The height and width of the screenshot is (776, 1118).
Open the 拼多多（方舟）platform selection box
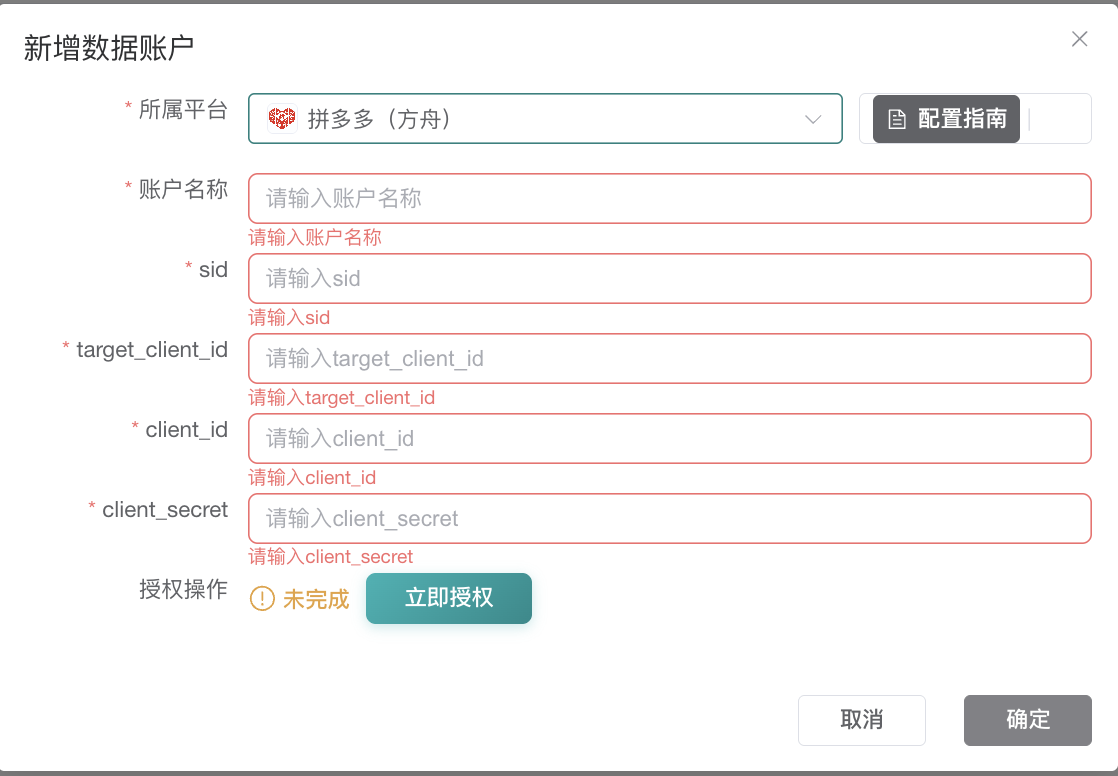545,119
